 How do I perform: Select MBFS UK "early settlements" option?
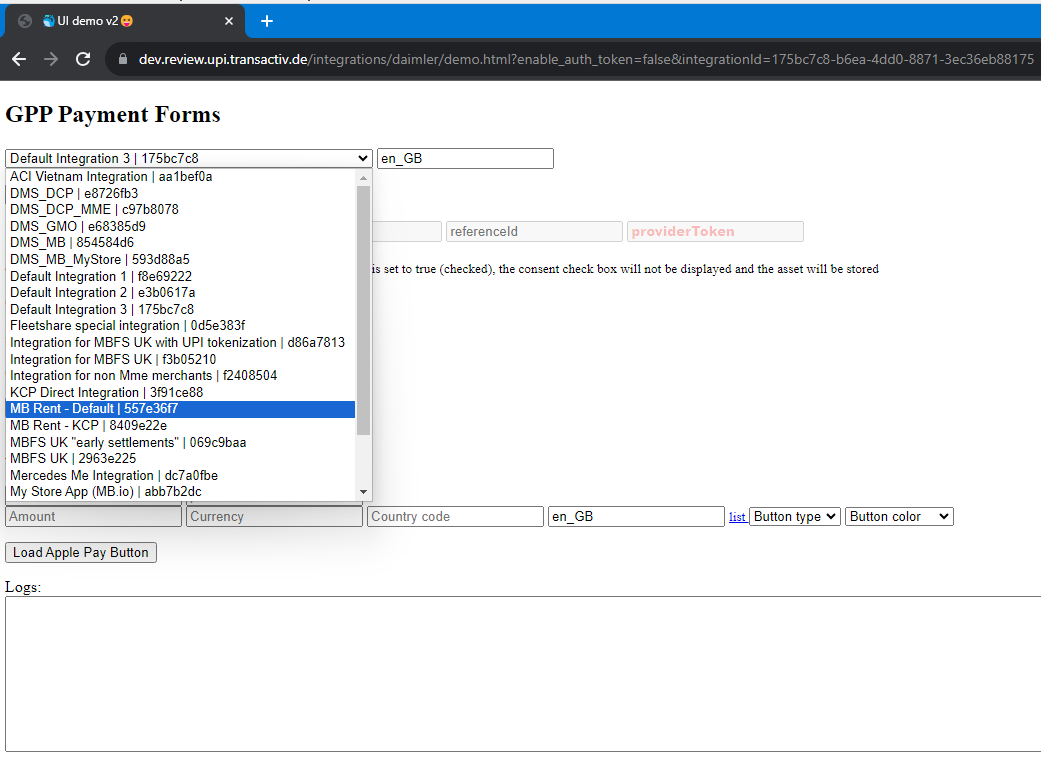[181, 442]
